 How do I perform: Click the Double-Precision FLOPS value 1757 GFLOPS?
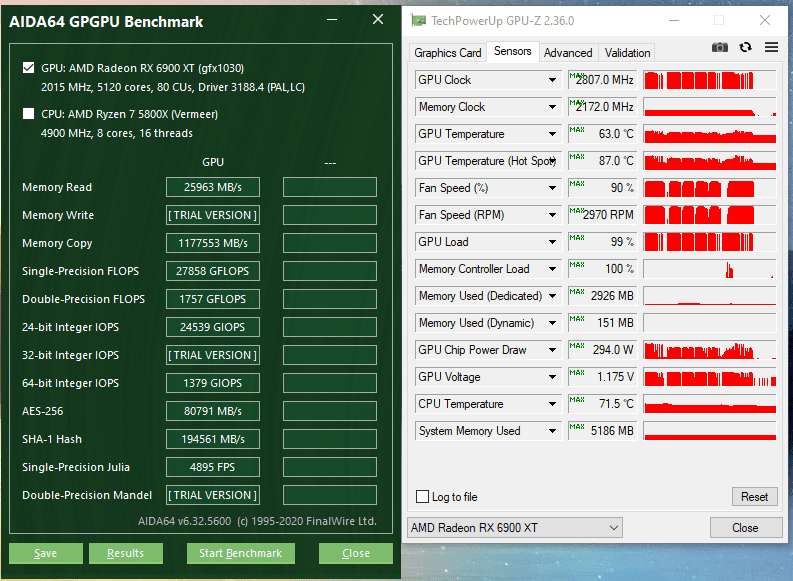pos(213,299)
